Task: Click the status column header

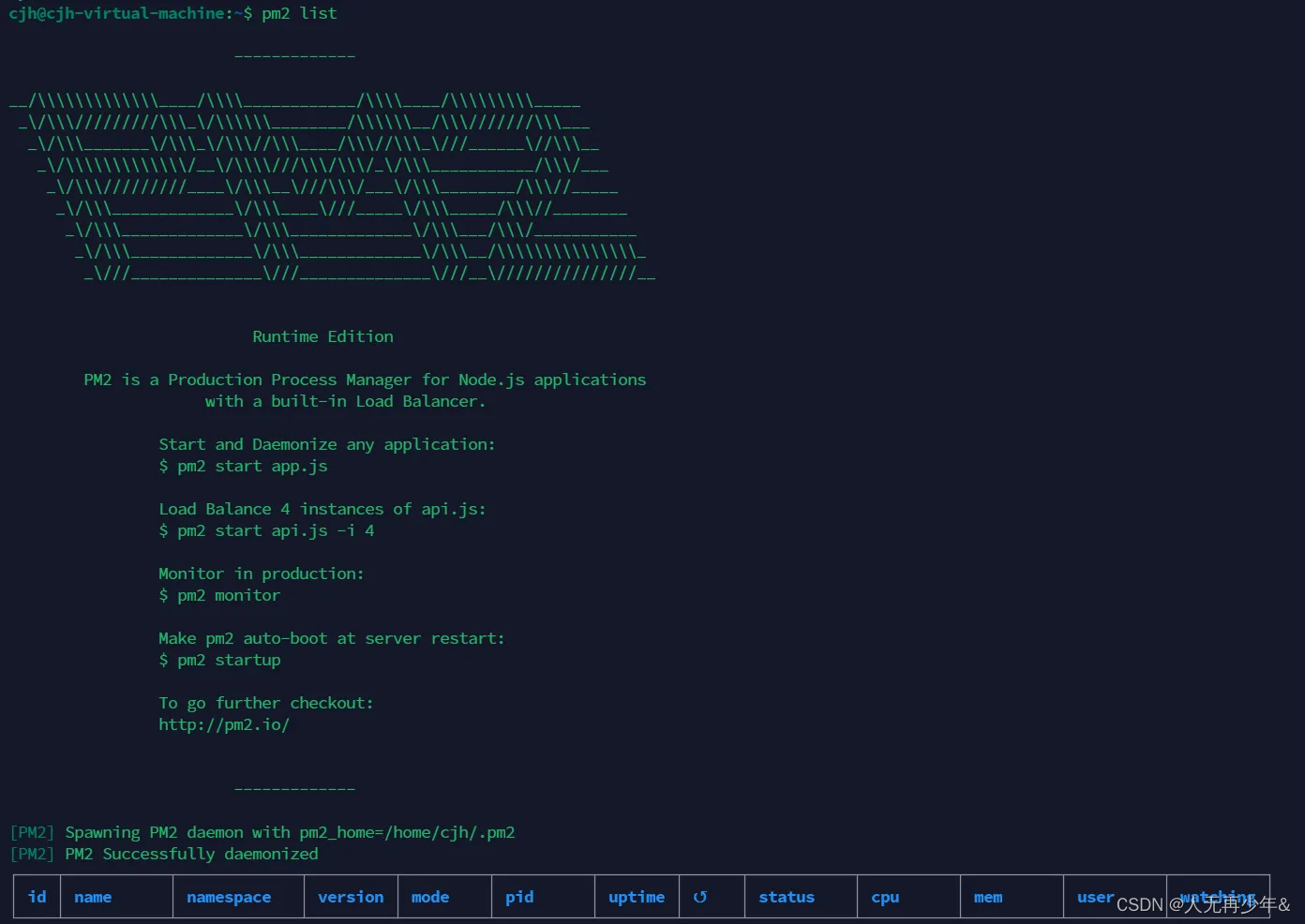Action: point(786,896)
